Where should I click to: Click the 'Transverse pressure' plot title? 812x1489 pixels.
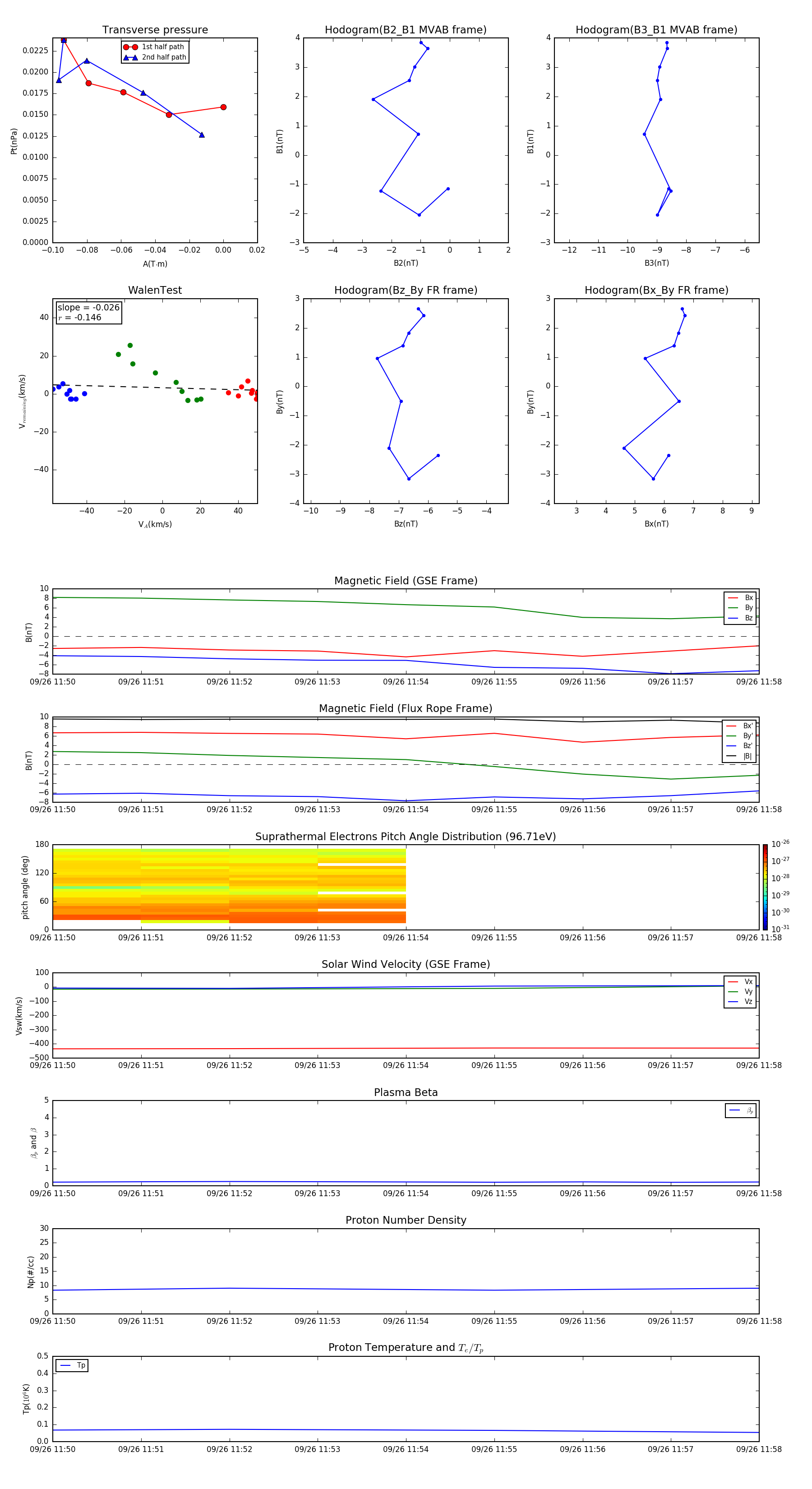pos(155,30)
